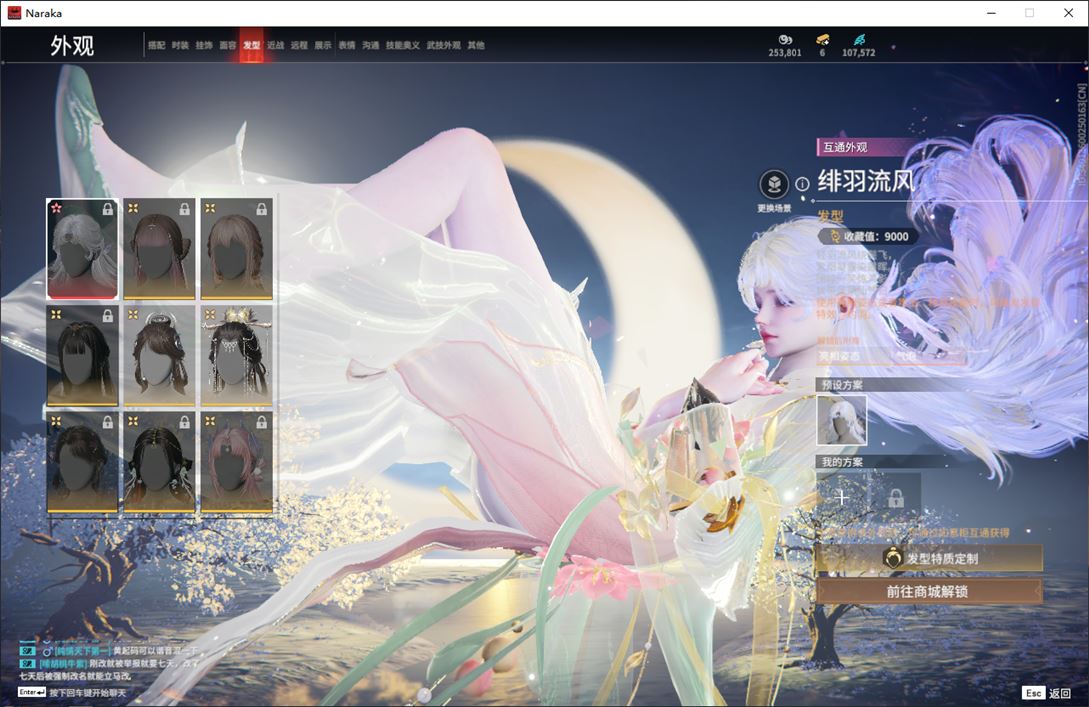Select the locked black hair with gold chain ornament
1089x707 pixels.
[159, 463]
